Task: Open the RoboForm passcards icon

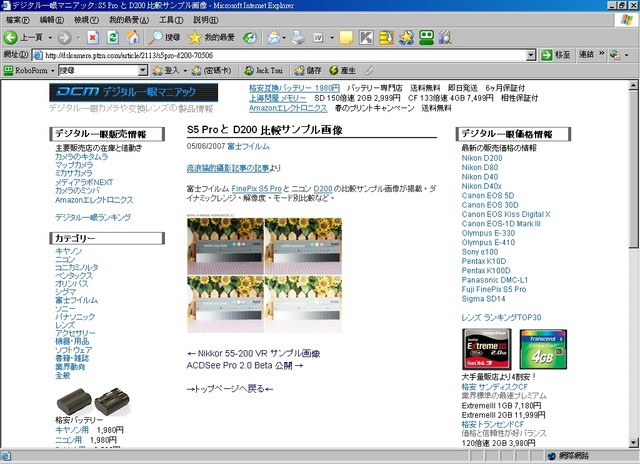Action: click(197, 71)
